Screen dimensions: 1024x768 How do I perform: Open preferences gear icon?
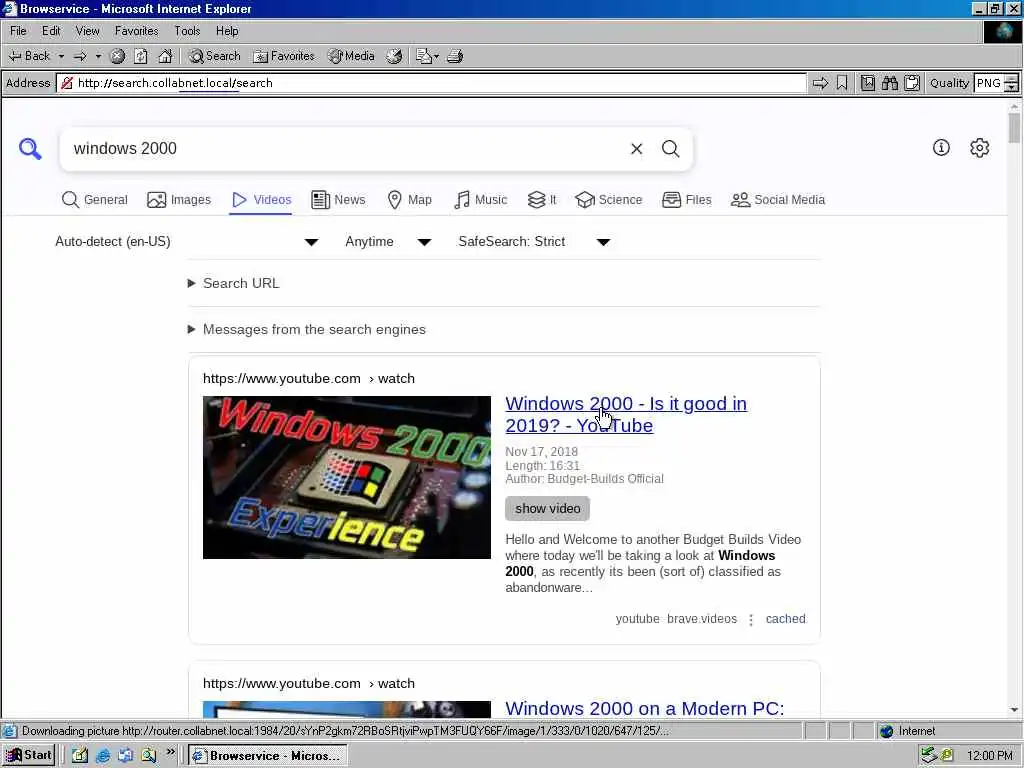click(980, 148)
